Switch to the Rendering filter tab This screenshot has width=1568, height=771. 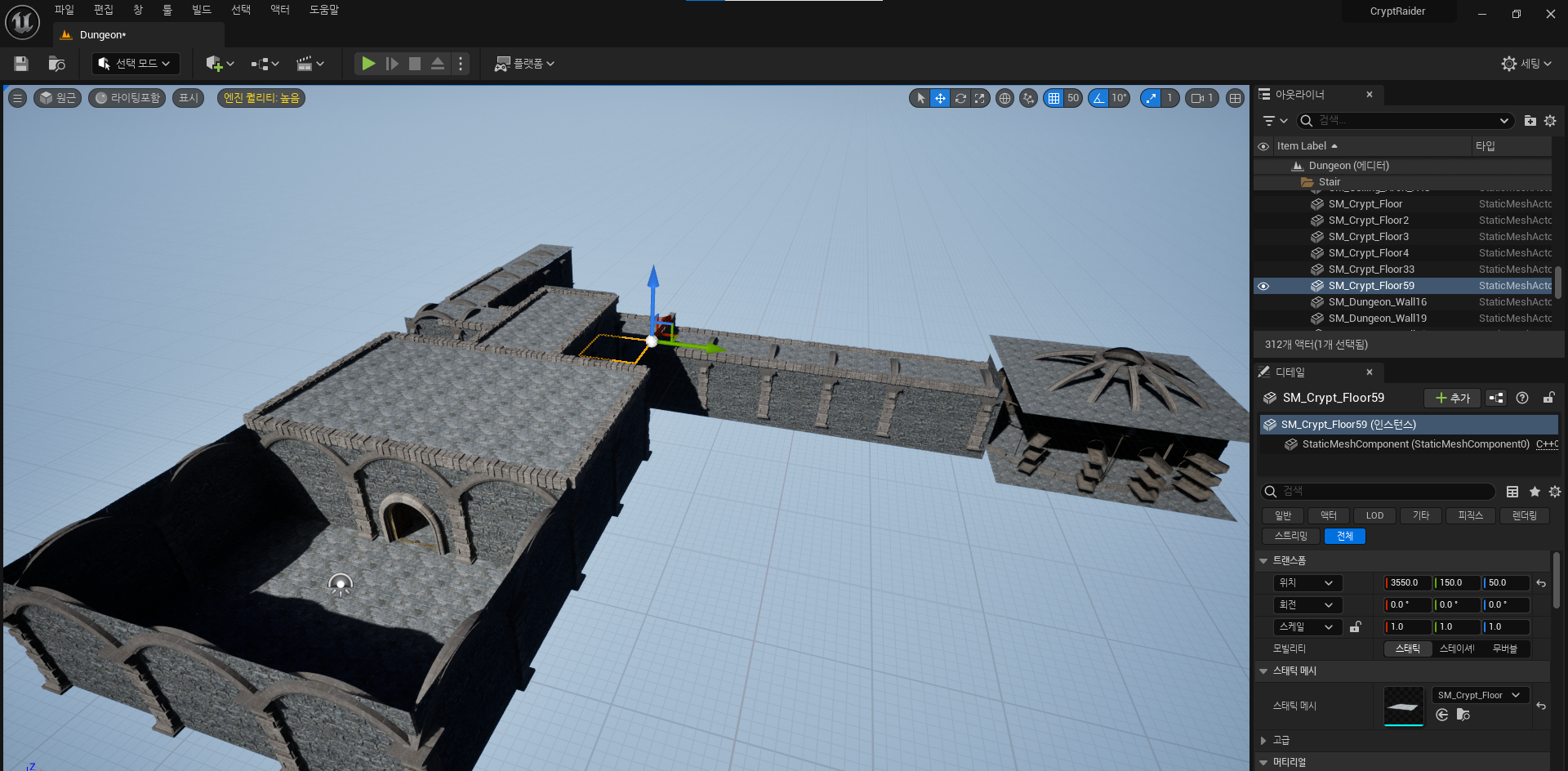pyautogui.click(x=1525, y=515)
